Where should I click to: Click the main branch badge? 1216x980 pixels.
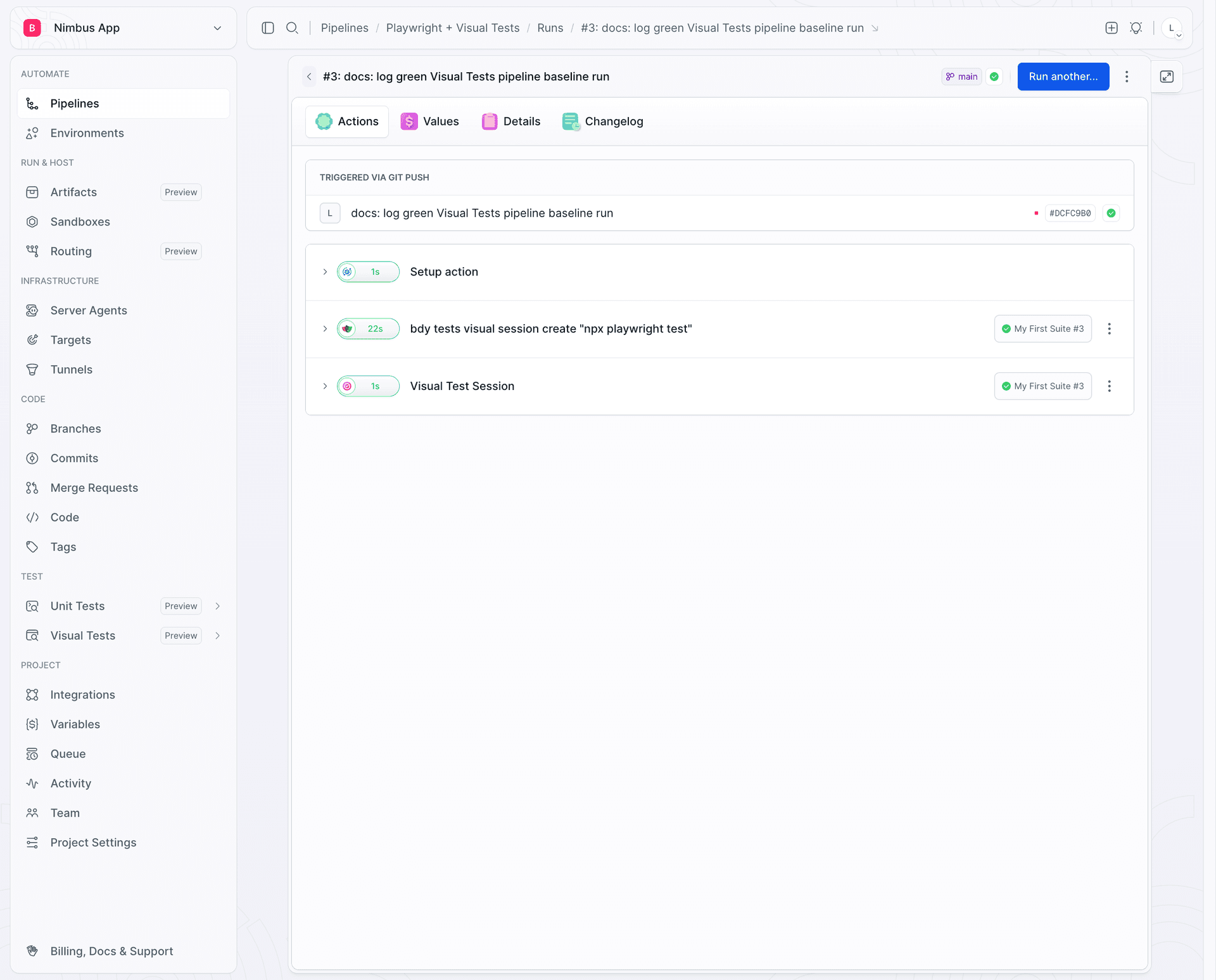(961, 77)
